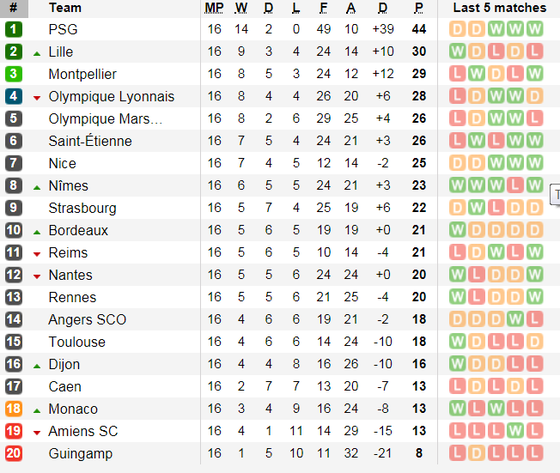Image resolution: width=560 pixels, height=473 pixels.
Task: Click Amiens SC's red down-arrow position indicator
Action: [x=37, y=433]
